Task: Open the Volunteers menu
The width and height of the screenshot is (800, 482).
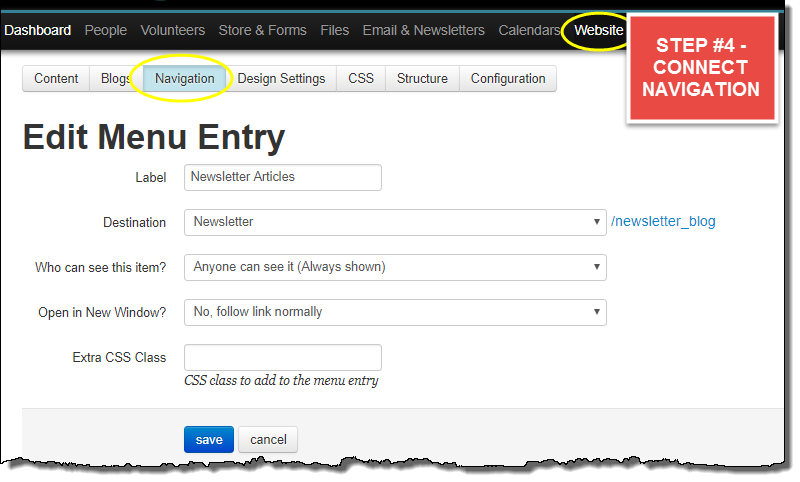Action: (x=172, y=30)
